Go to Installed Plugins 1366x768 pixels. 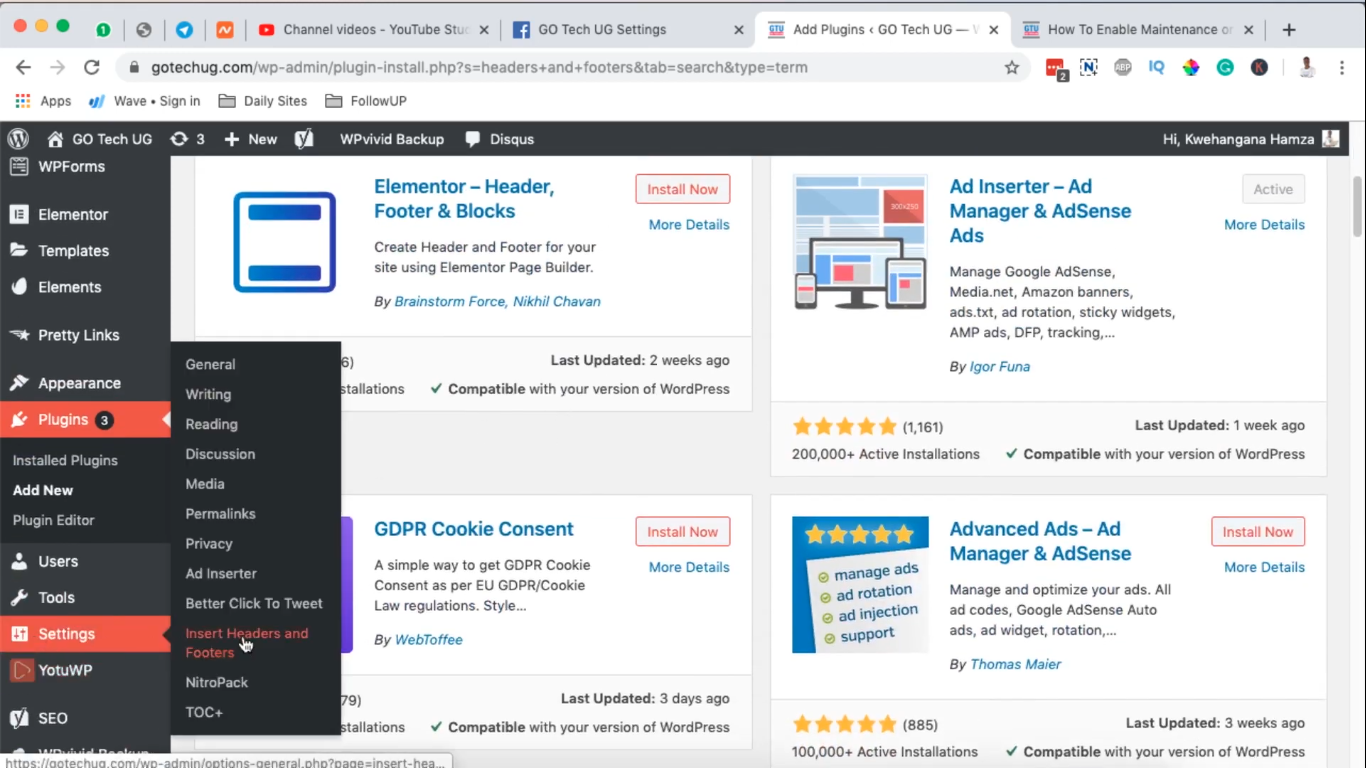click(x=65, y=461)
